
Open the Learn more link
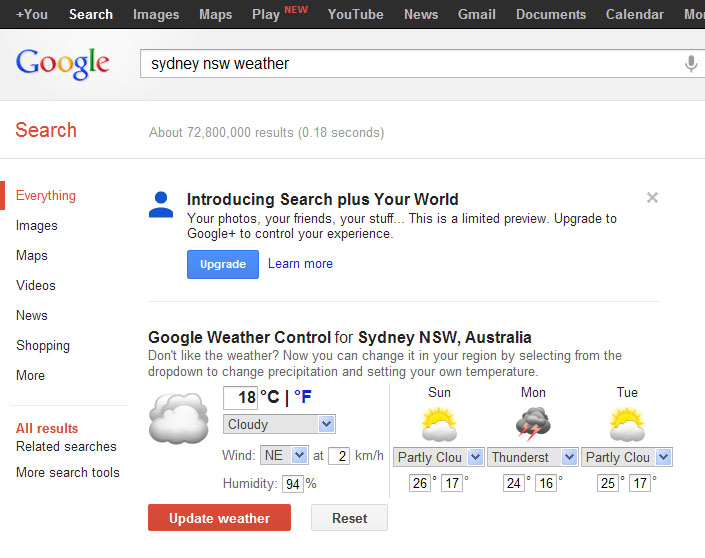300,263
